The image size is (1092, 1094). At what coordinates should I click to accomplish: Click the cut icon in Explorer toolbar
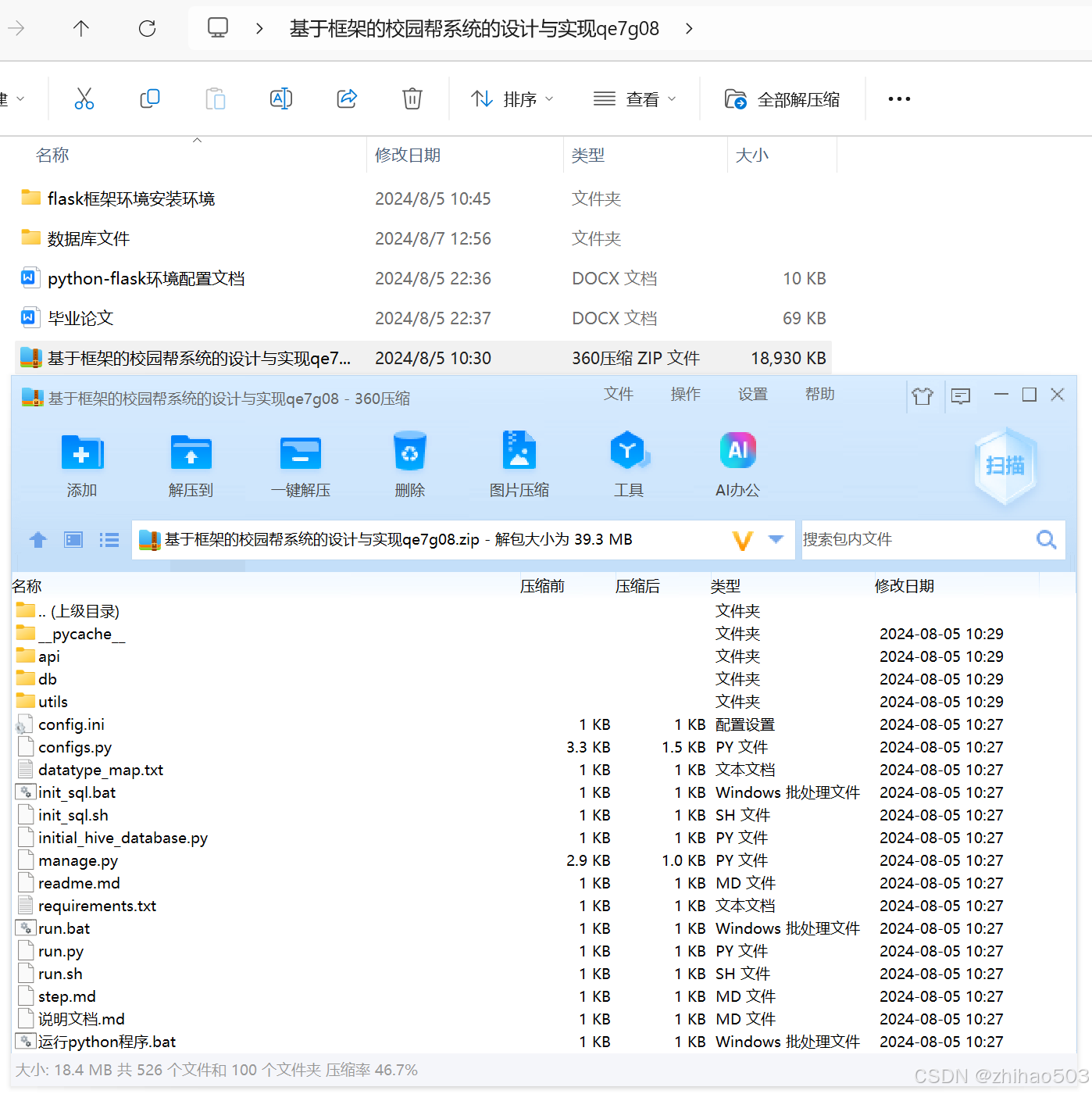click(84, 98)
